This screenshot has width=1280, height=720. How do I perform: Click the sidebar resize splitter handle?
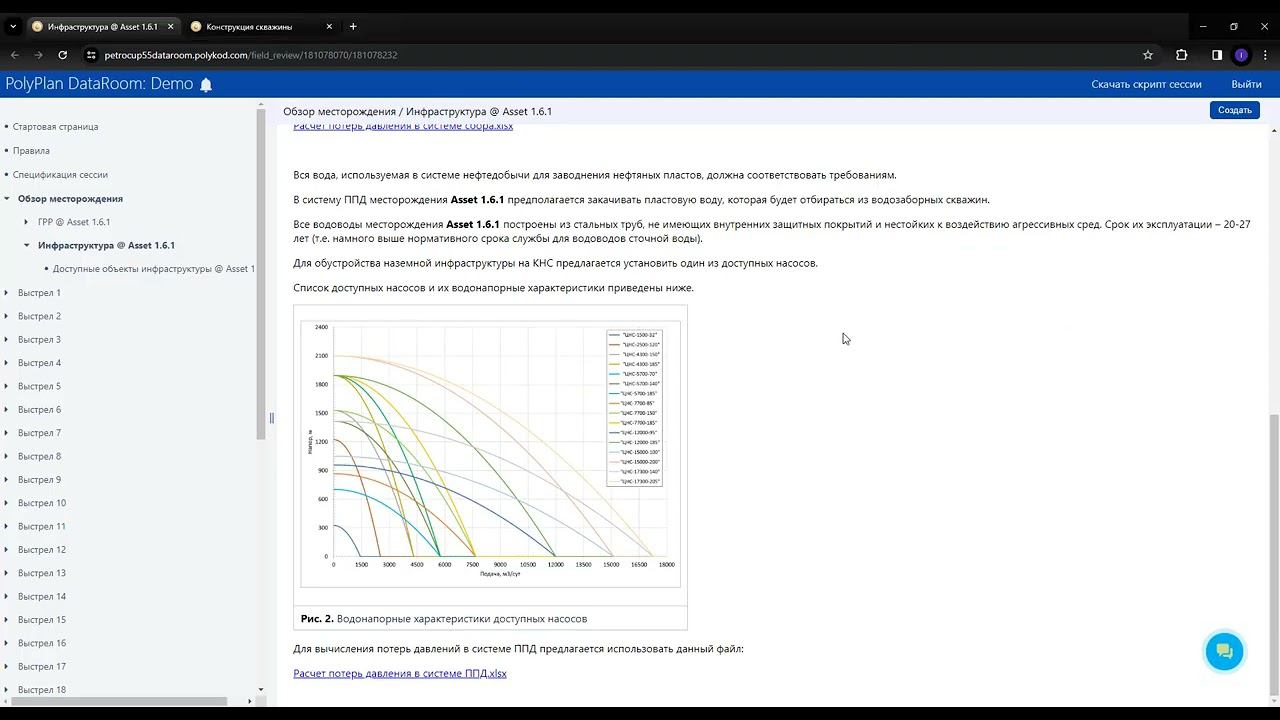coord(271,418)
